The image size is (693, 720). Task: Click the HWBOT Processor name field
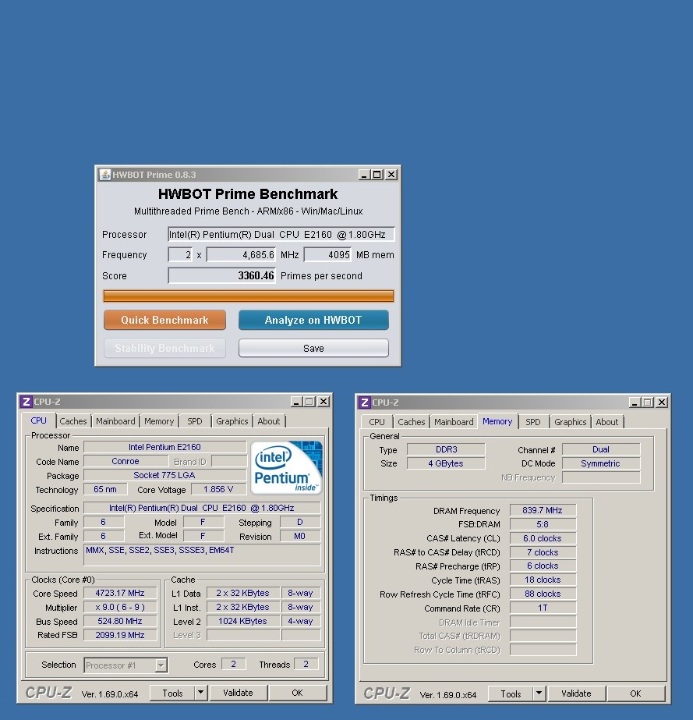(x=281, y=235)
